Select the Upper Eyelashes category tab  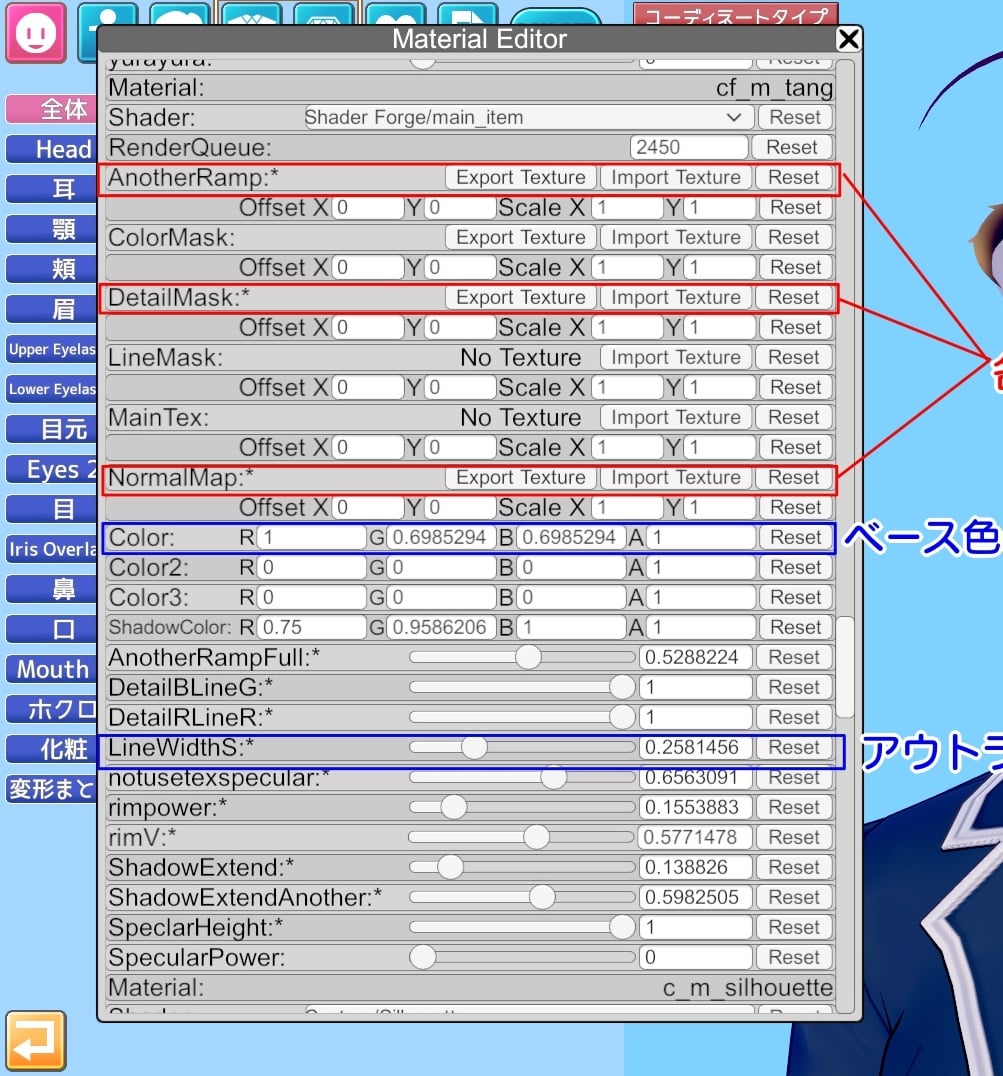point(52,349)
